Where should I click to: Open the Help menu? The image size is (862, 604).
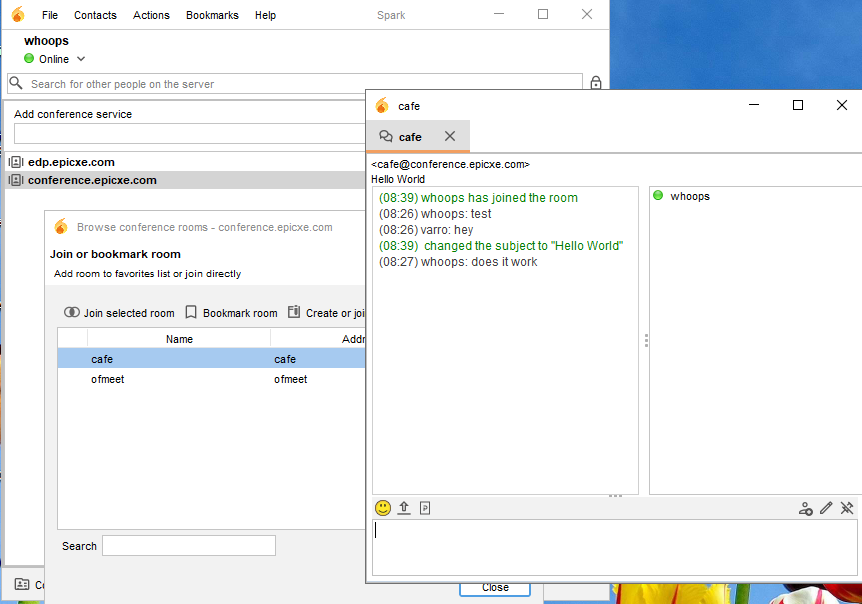point(265,15)
